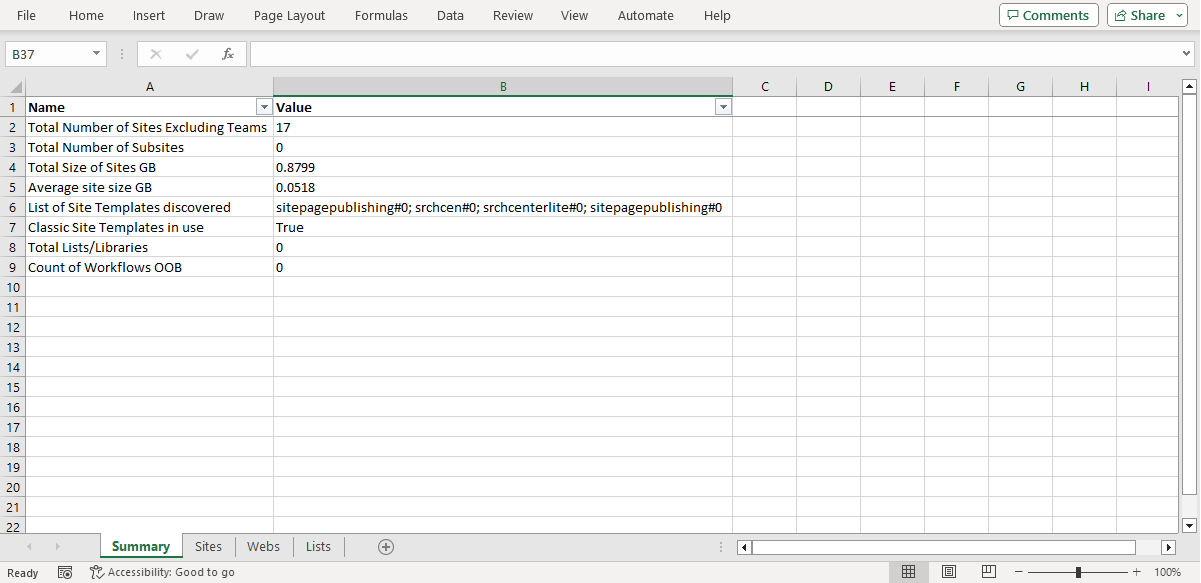Switch to Page Break Preview icon

click(x=988, y=572)
